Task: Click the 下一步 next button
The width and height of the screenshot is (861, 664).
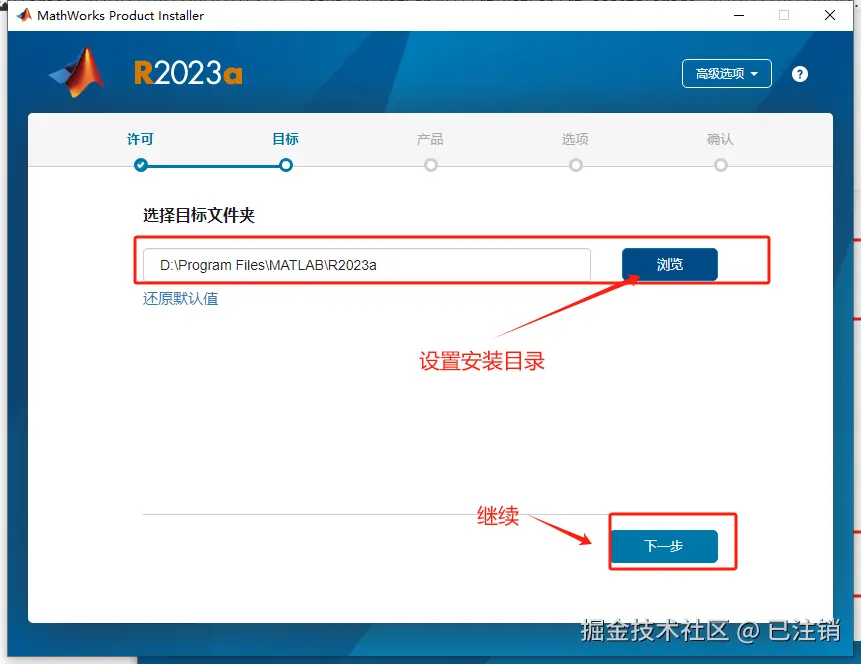Action: pyautogui.click(x=663, y=546)
